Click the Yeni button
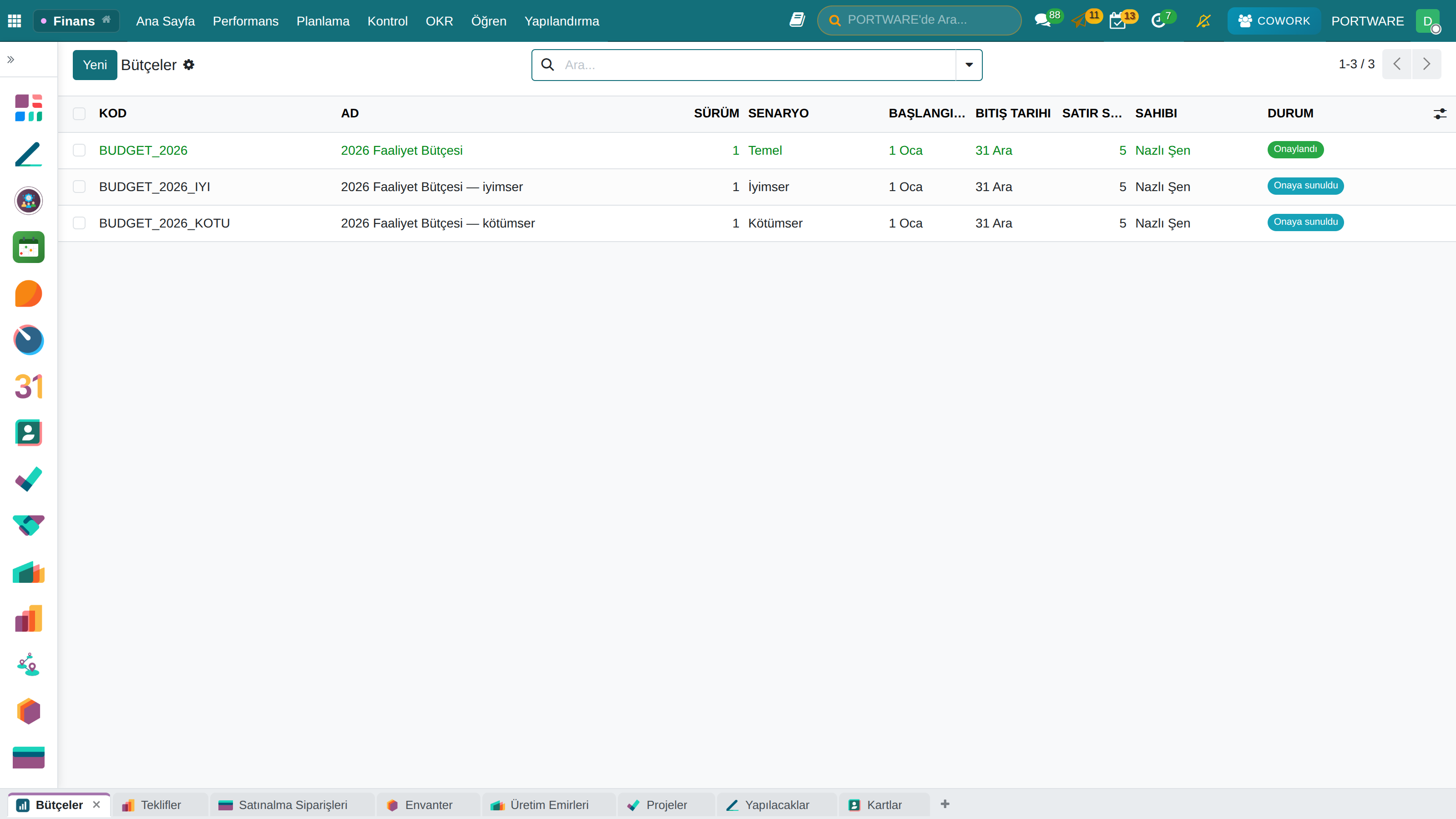Viewport: 1456px width, 819px height. [95, 65]
